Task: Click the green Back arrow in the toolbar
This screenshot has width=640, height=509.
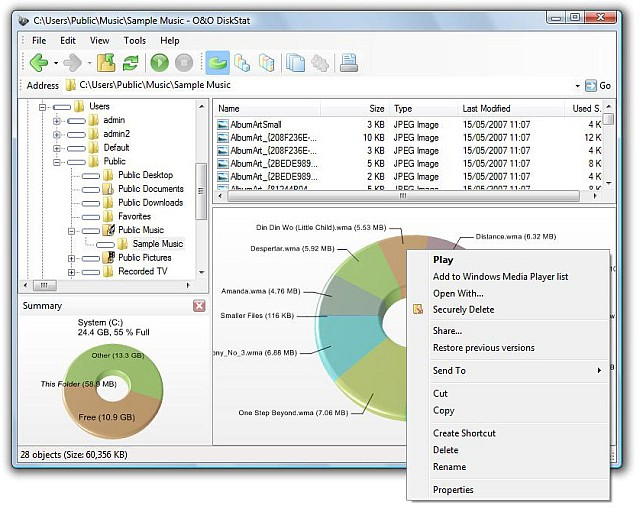Action: click(x=39, y=63)
